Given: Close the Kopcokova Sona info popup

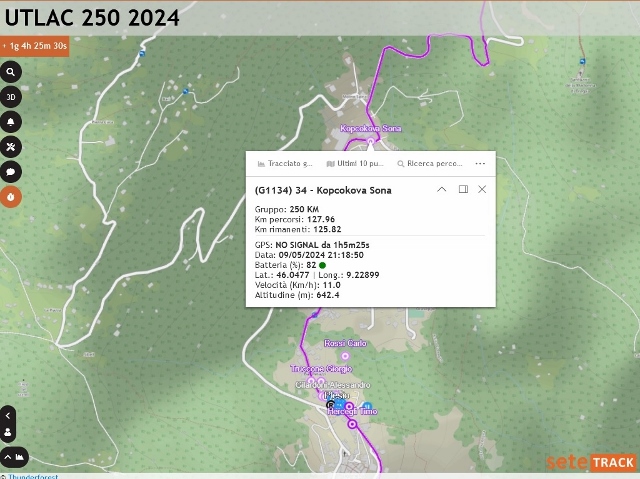Looking at the screenshot, I should click(482, 189).
